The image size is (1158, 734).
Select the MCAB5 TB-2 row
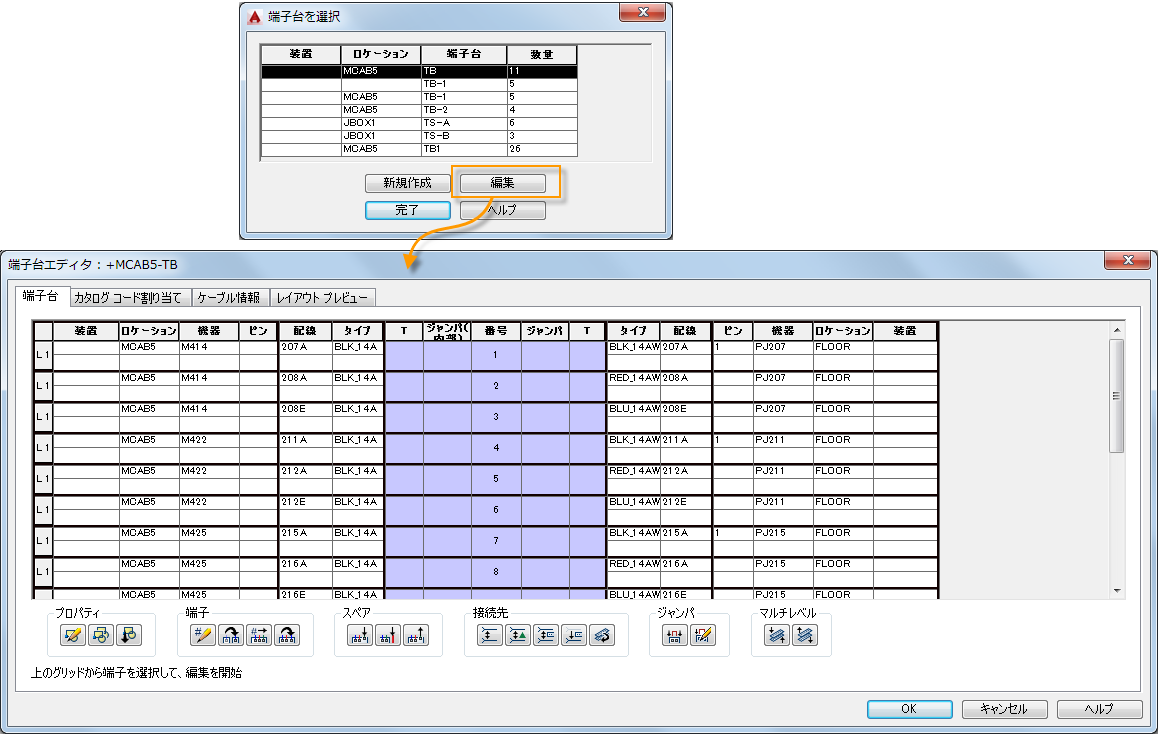click(419, 110)
